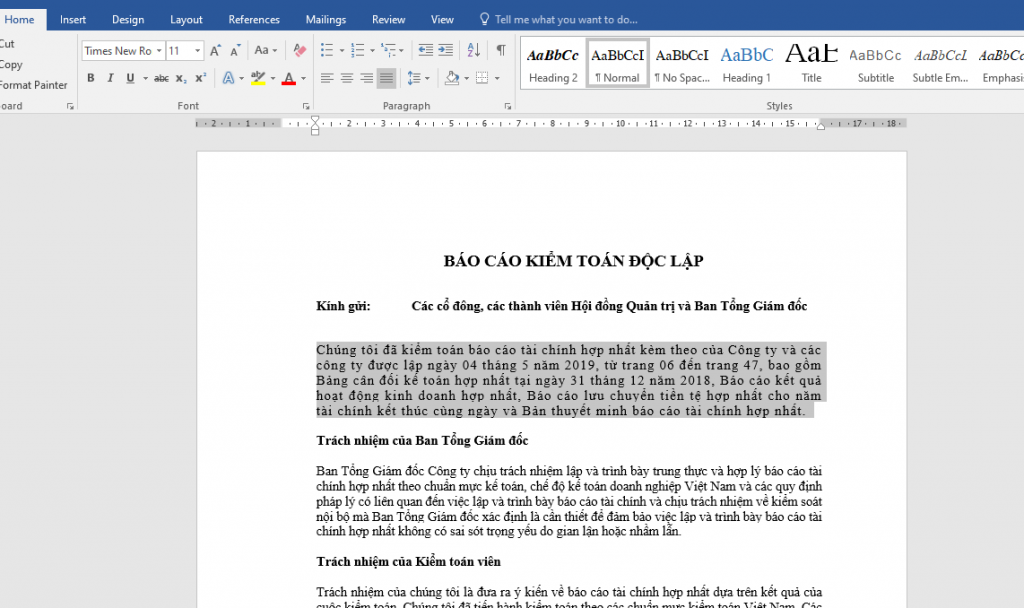
Task: Open Paragraph dialog launcher
Action: (x=507, y=106)
